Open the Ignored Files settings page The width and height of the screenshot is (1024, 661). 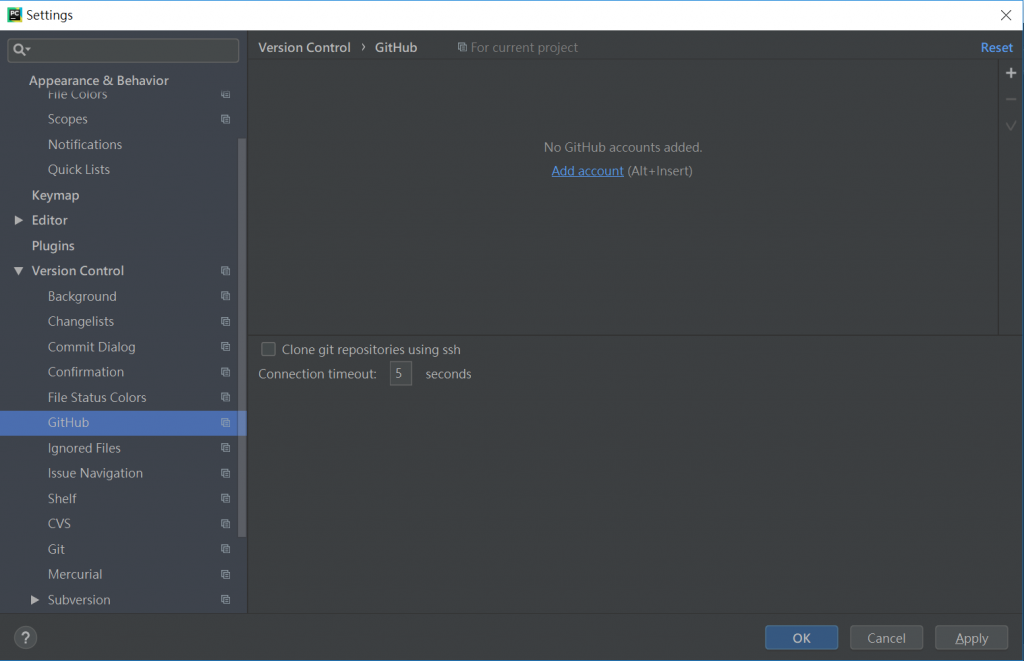tap(84, 447)
